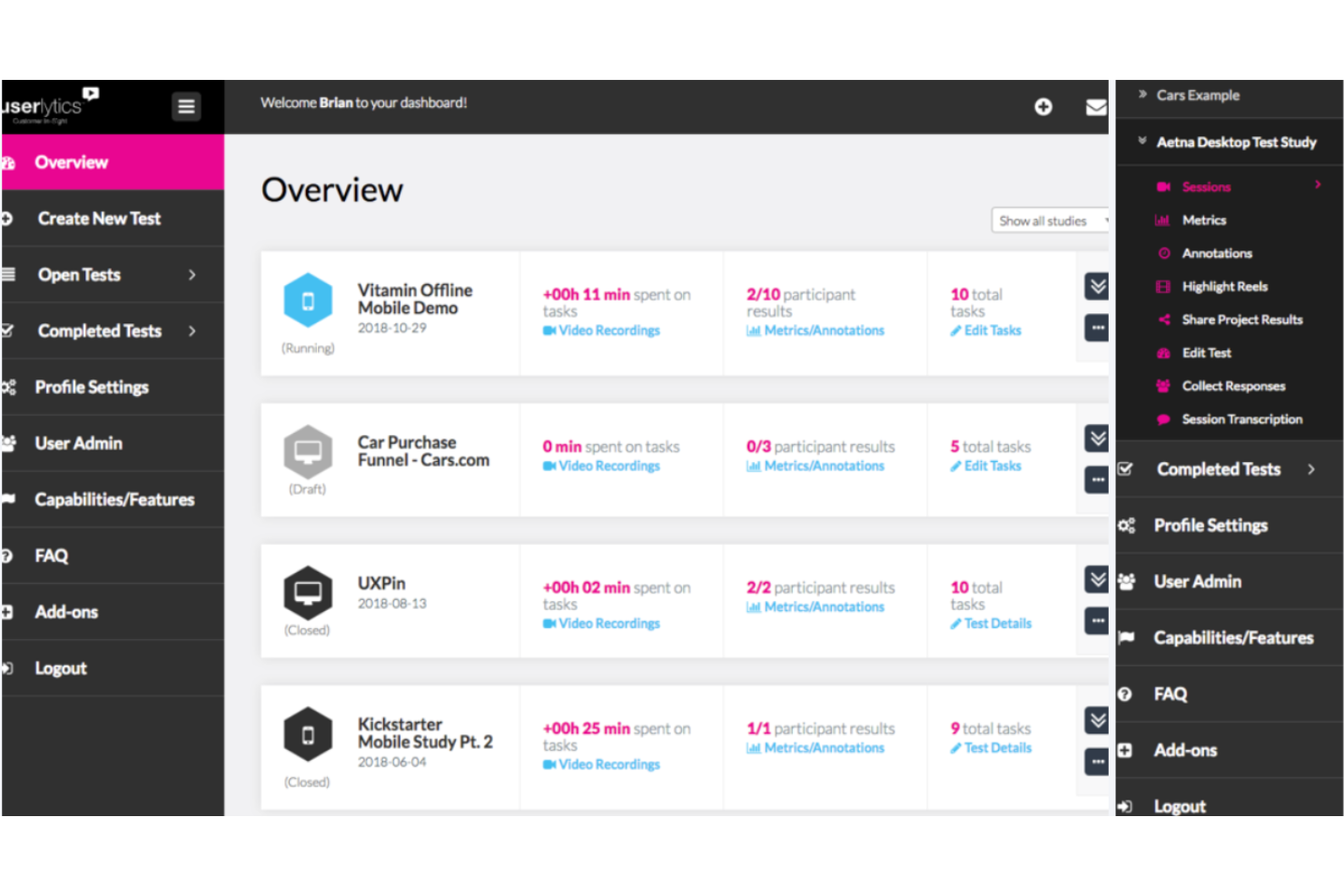Open the ellipsis menu on the UXPin test
Screen dimensions: 1344x896
1096,621
